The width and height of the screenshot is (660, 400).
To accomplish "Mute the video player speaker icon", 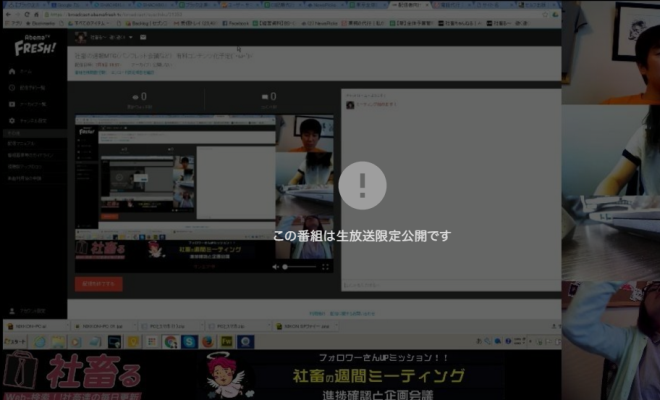I will 276,268.
